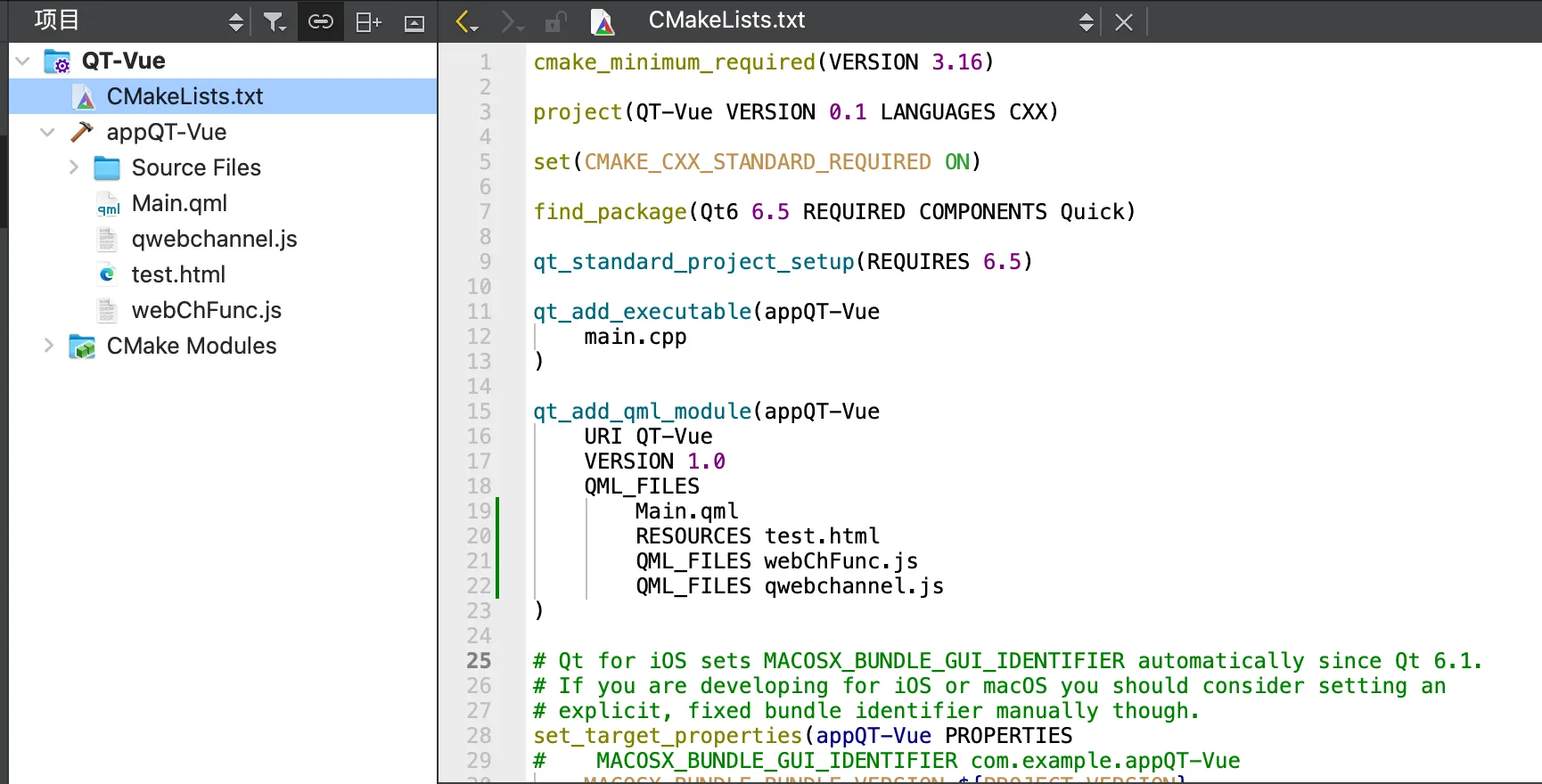Viewport: 1542px width, 784px height.
Task: Expand the Source Files folder
Action: [74, 167]
